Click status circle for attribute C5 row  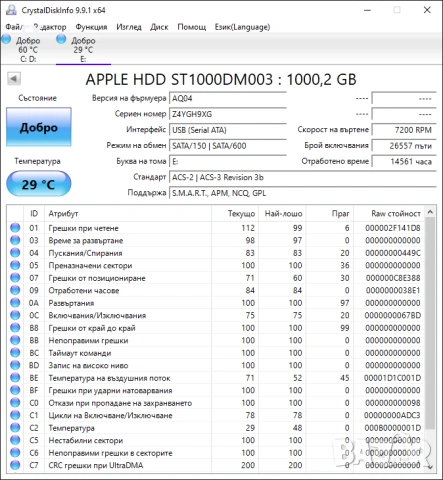(15, 440)
